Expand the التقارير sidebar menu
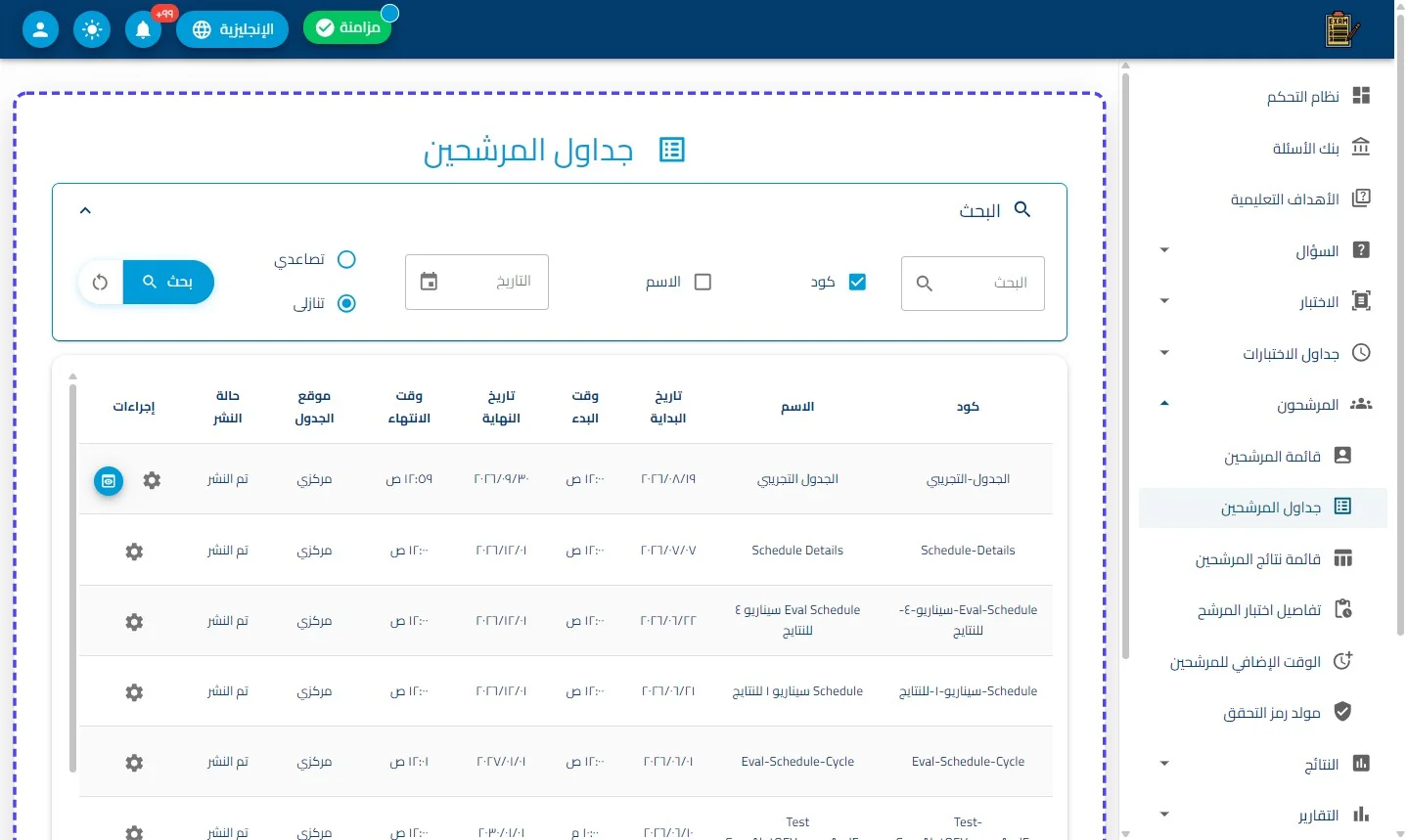This screenshot has height=840, width=1407. [x=1263, y=815]
